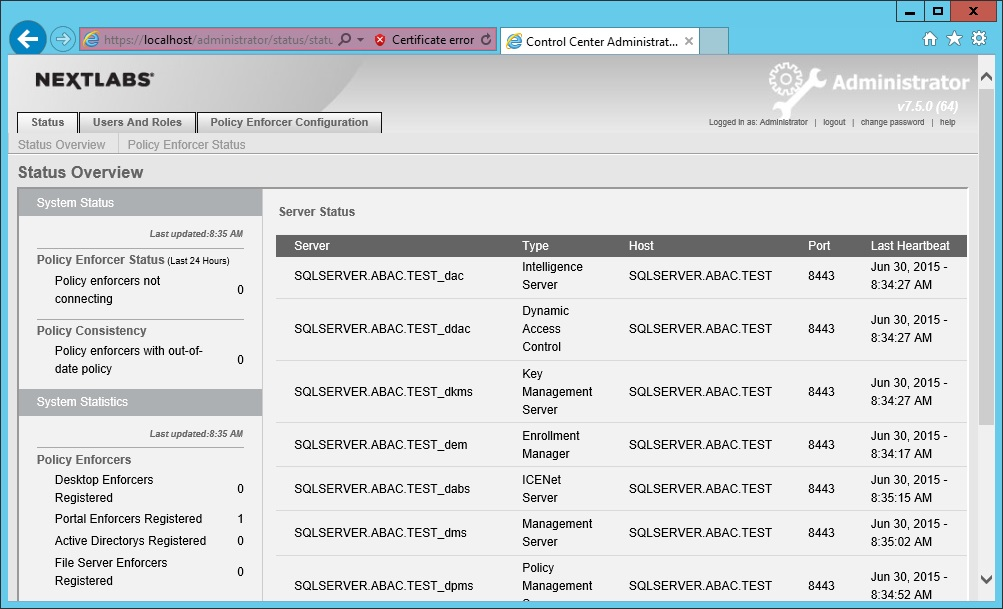1003x609 pixels.
Task: Click the Port column header
Action: (x=819, y=246)
